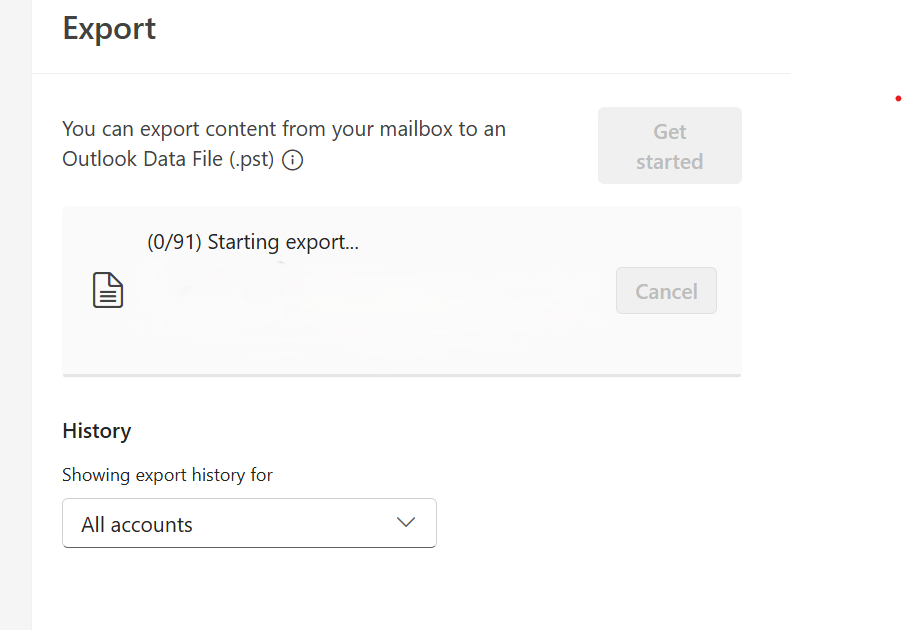Screen dimensions: 902x630
Task: Click the "You can export content" description text
Action: pos(284,129)
